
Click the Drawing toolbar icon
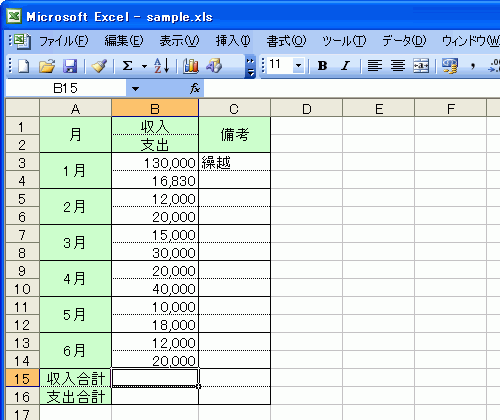pos(214,66)
